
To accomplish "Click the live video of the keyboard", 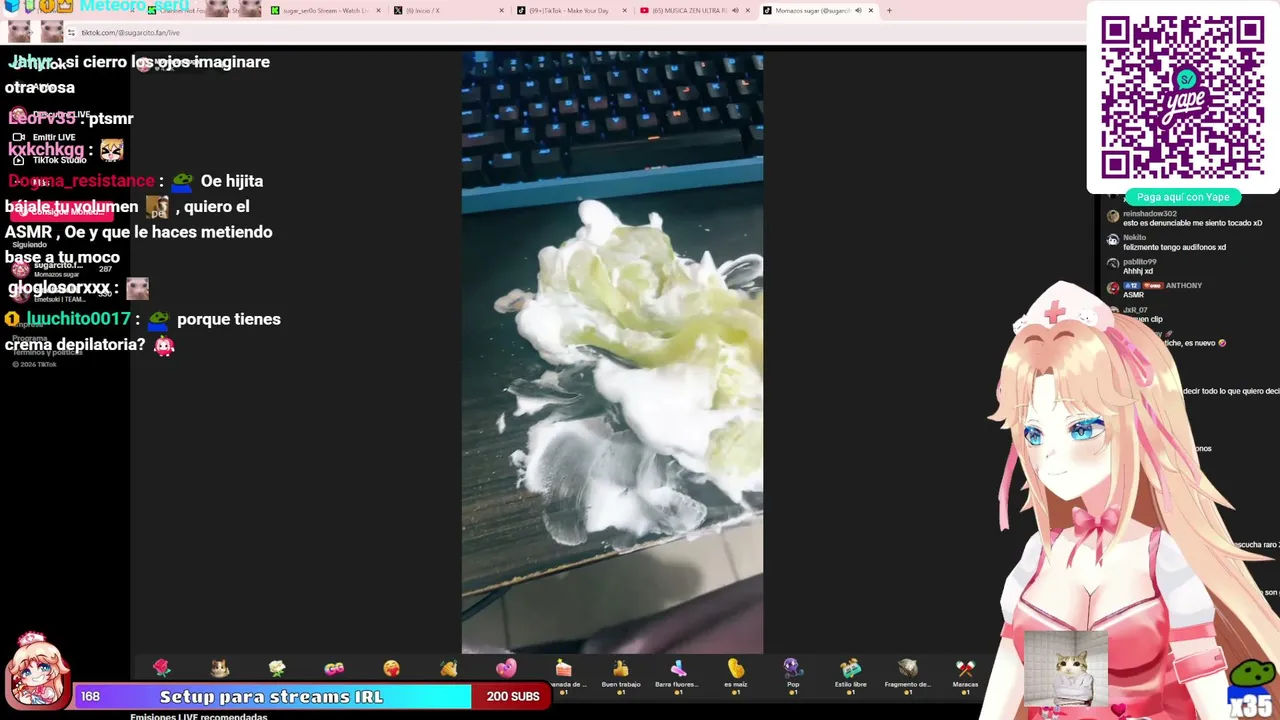I will click(612, 352).
